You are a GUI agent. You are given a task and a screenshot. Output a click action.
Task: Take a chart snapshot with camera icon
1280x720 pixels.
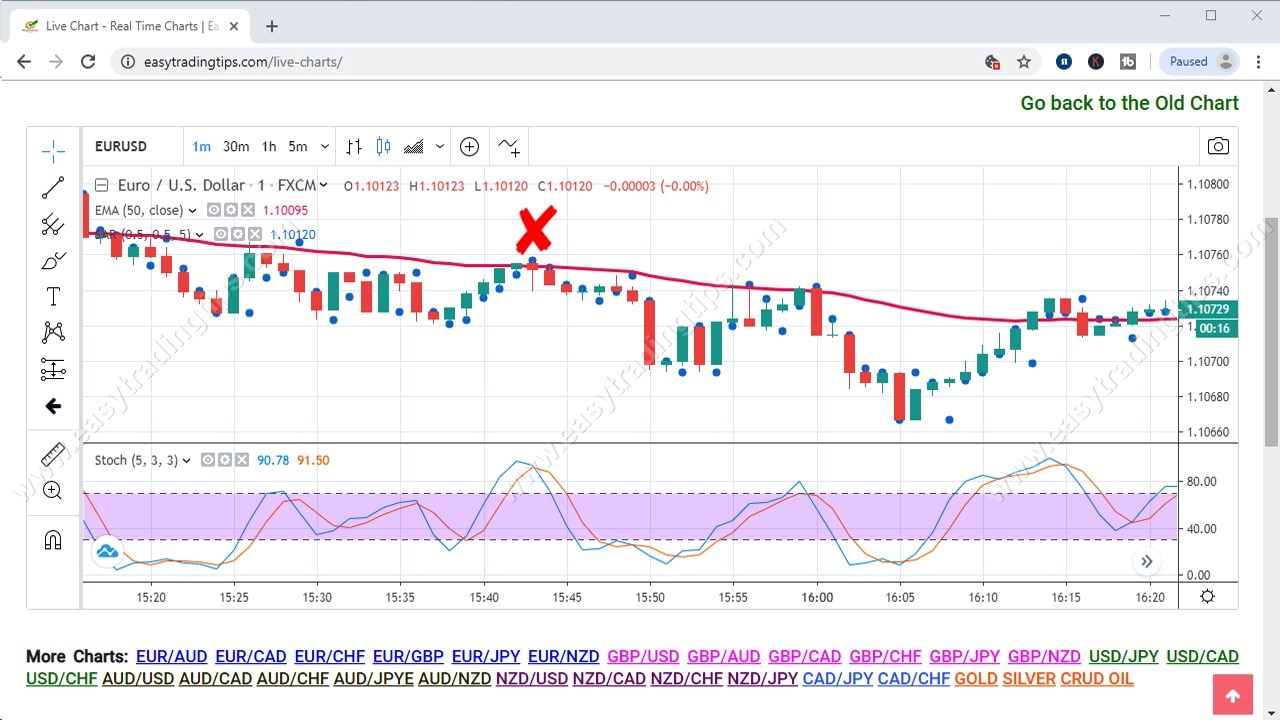[x=1218, y=146]
